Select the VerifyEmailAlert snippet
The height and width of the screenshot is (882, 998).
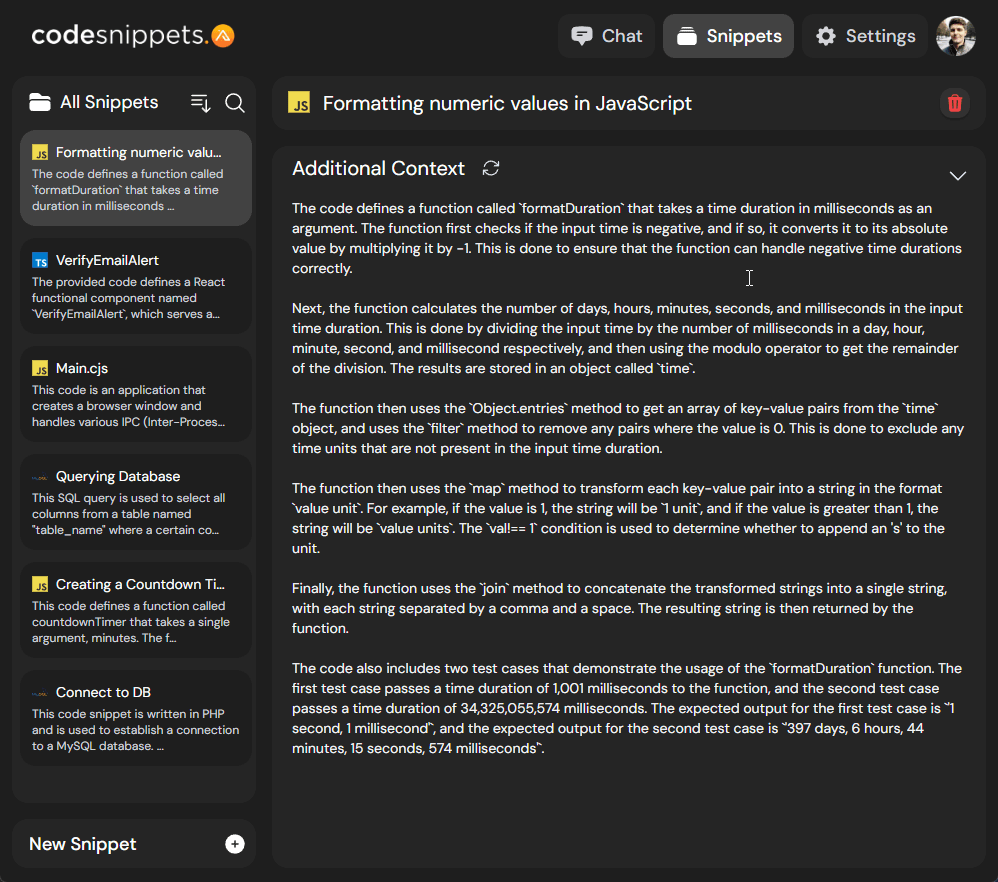pos(136,286)
